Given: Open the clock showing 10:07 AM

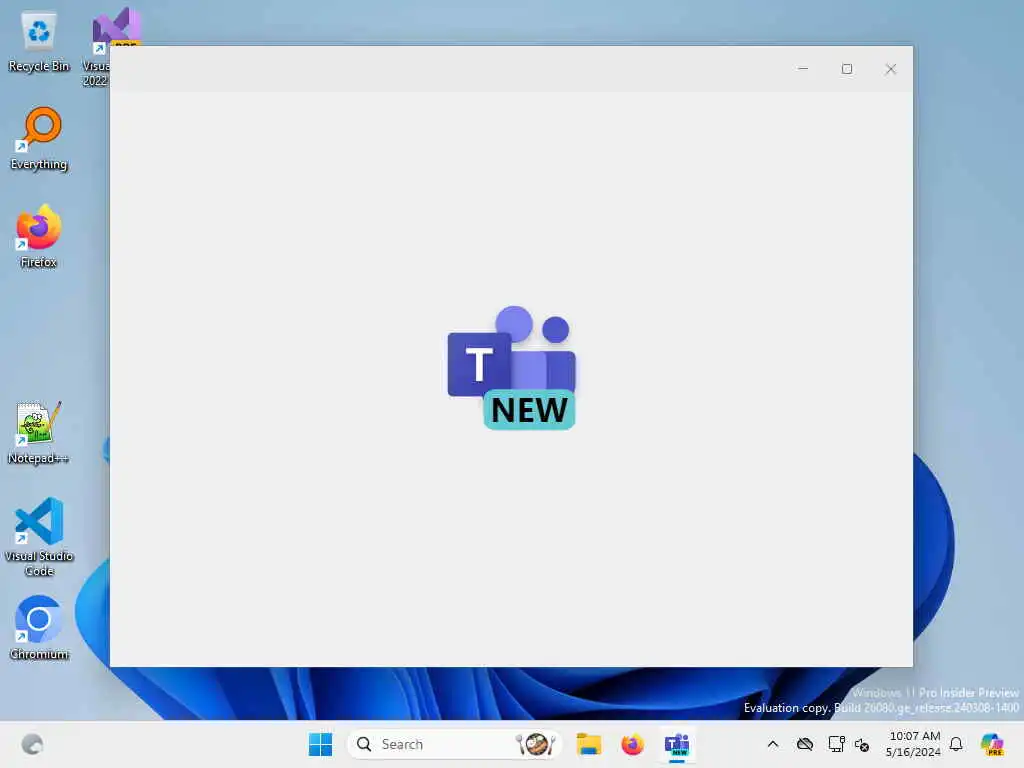Looking at the screenshot, I should coord(913,744).
